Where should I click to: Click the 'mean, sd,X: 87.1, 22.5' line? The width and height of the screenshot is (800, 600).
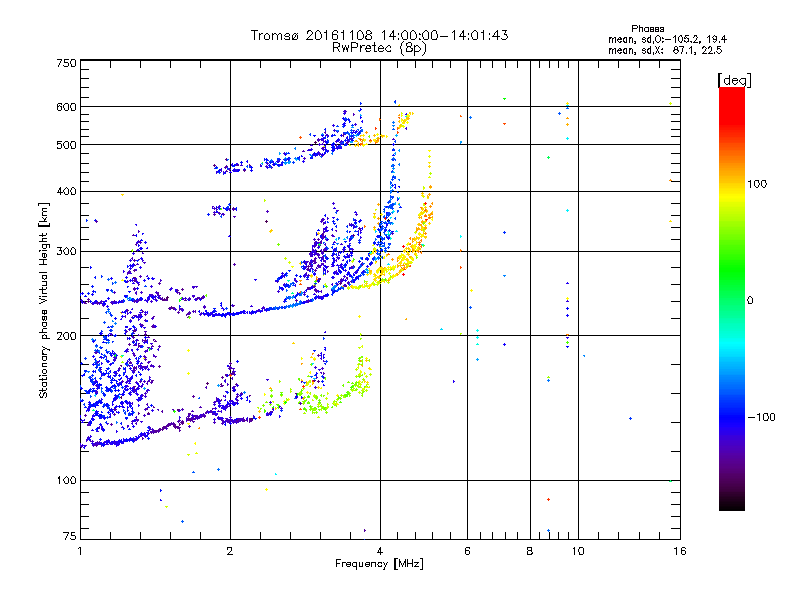pyautogui.click(x=665, y=50)
